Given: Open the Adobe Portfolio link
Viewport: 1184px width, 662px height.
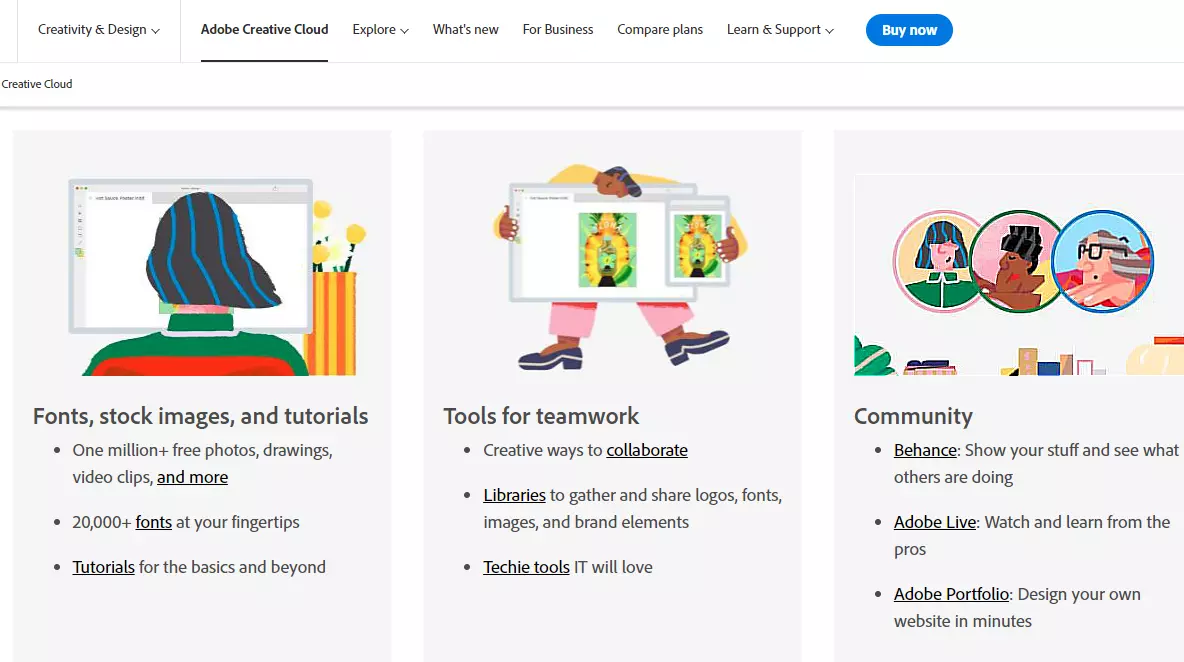Looking at the screenshot, I should coord(951,594).
